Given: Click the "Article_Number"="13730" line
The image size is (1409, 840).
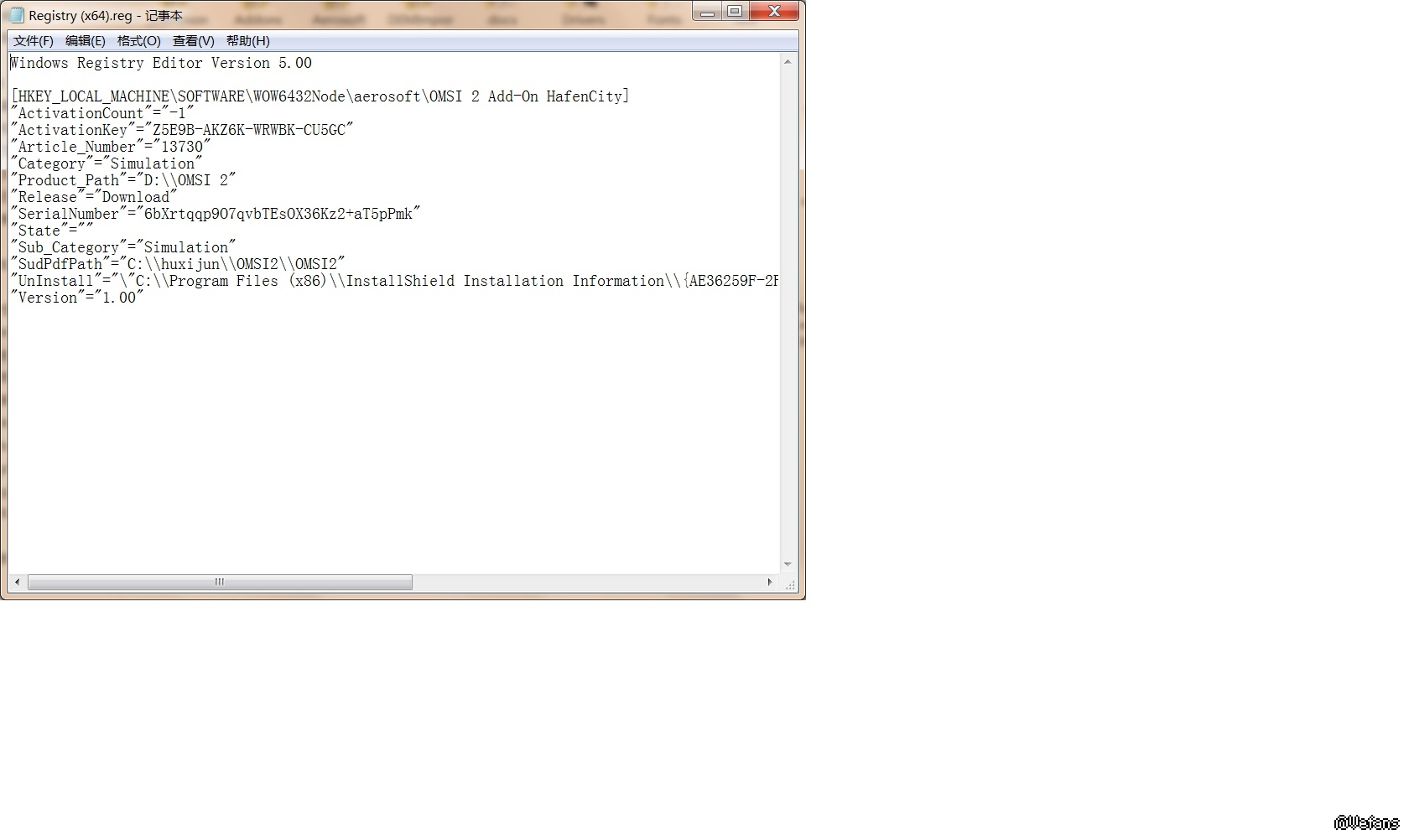Looking at the screenshot, I should 111,147.
